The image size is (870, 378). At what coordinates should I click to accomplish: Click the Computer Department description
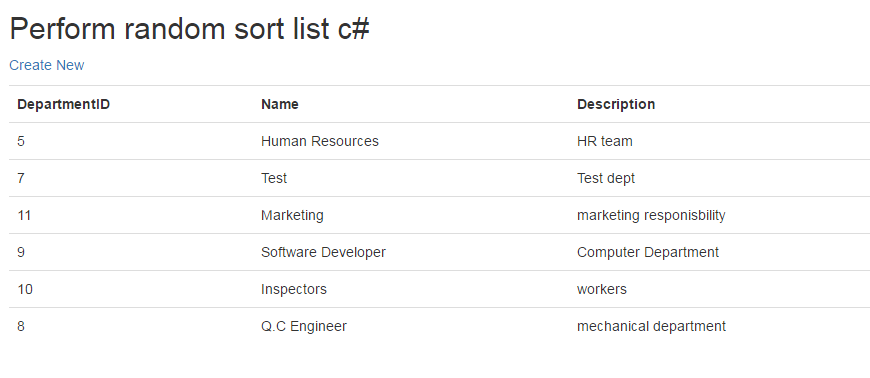[x=648, y=253]
